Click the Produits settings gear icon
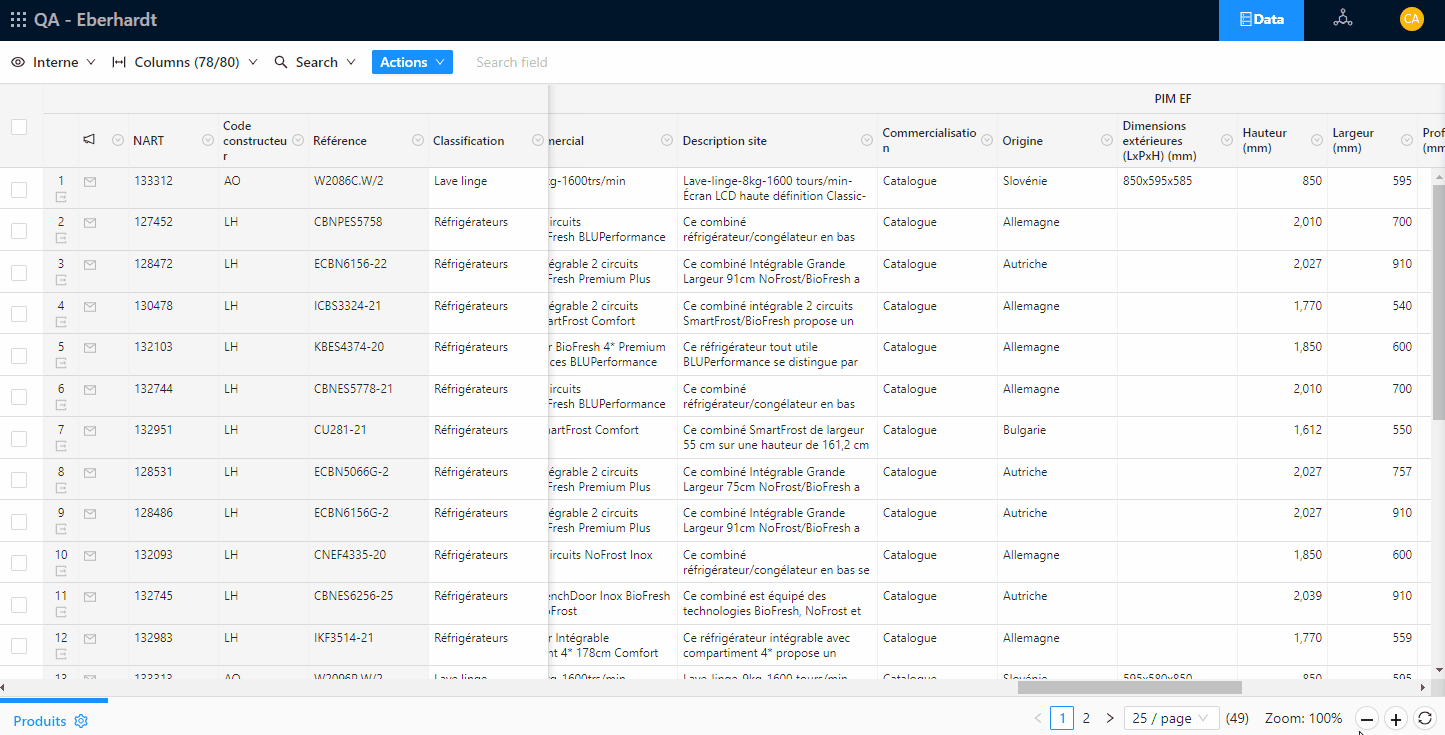1445x735 pixels. click(x=82, y=721)
